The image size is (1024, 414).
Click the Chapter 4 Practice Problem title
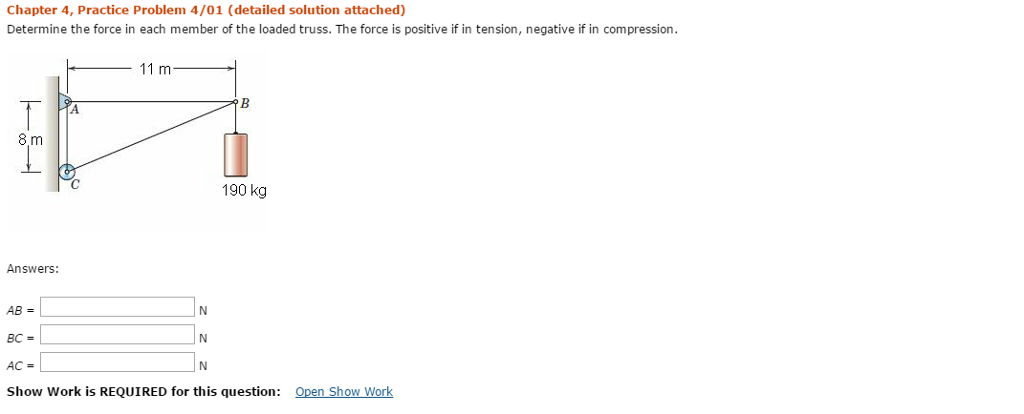coord(206,10)
